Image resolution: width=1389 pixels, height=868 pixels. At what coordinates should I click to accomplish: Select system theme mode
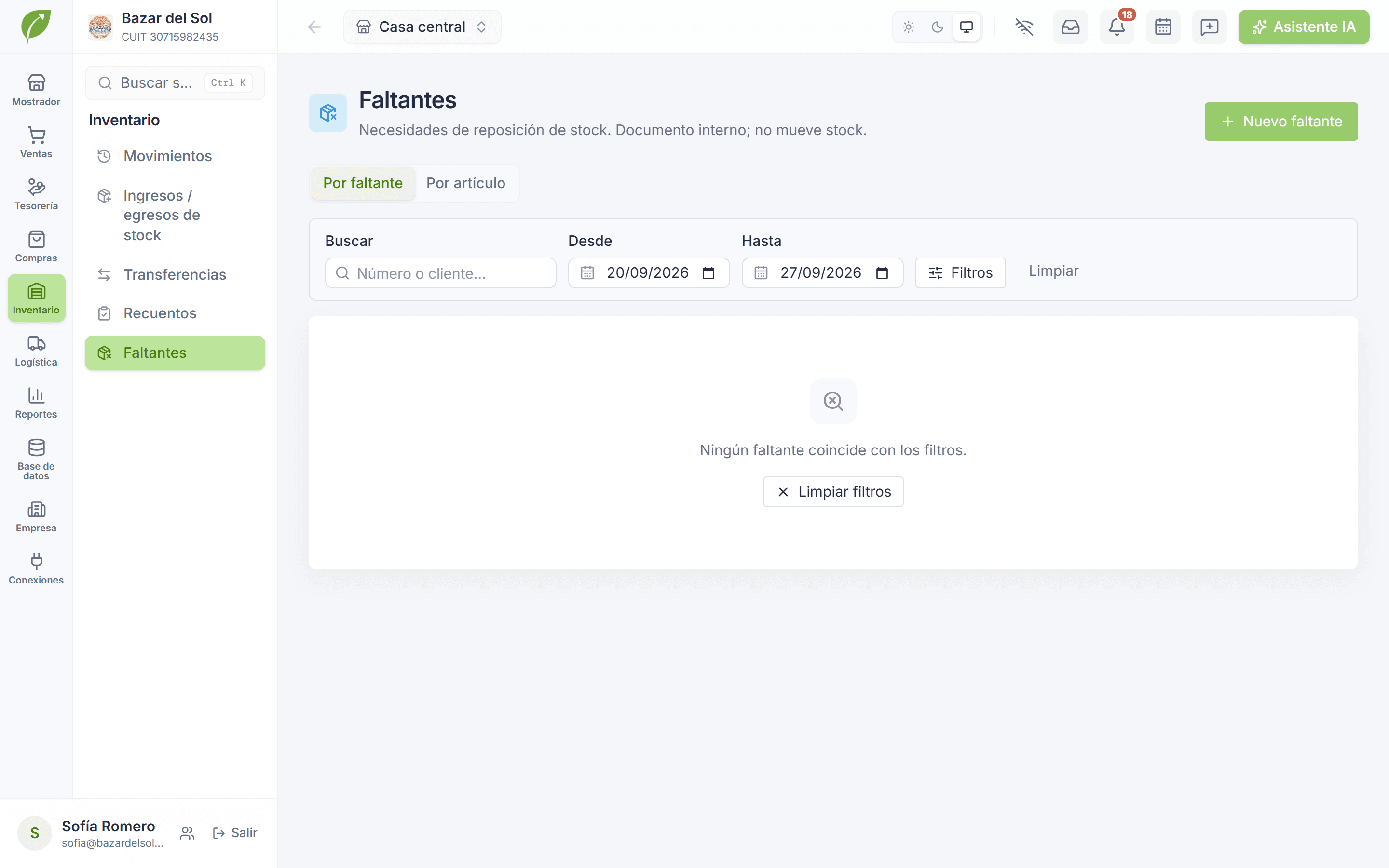pyautogui.click(x=967, y=27)
